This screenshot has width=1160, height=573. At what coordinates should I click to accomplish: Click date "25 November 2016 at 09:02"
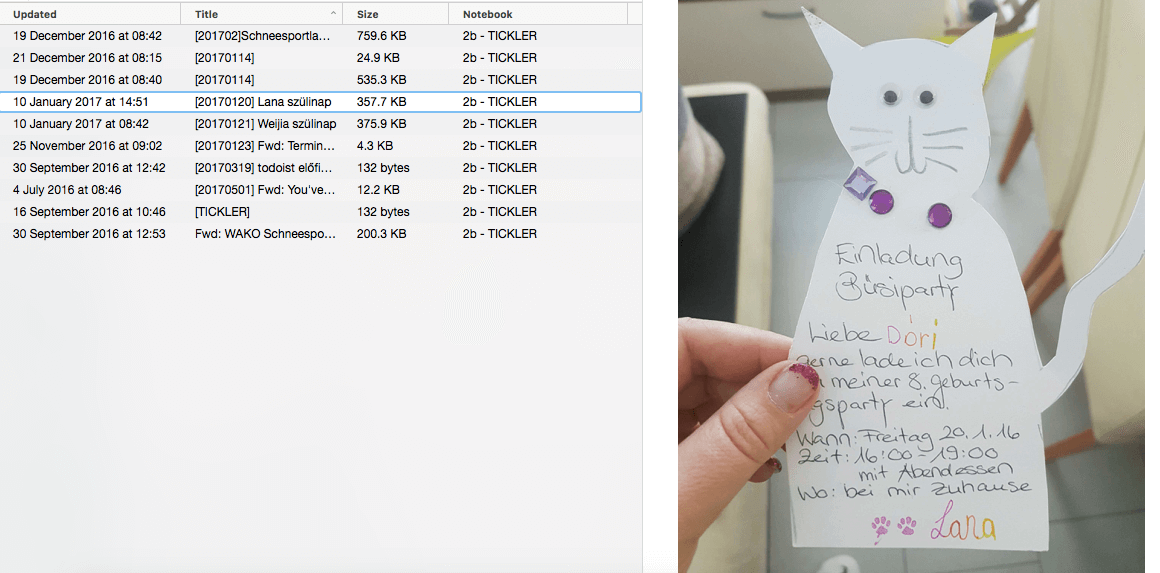tap(87, 146)
